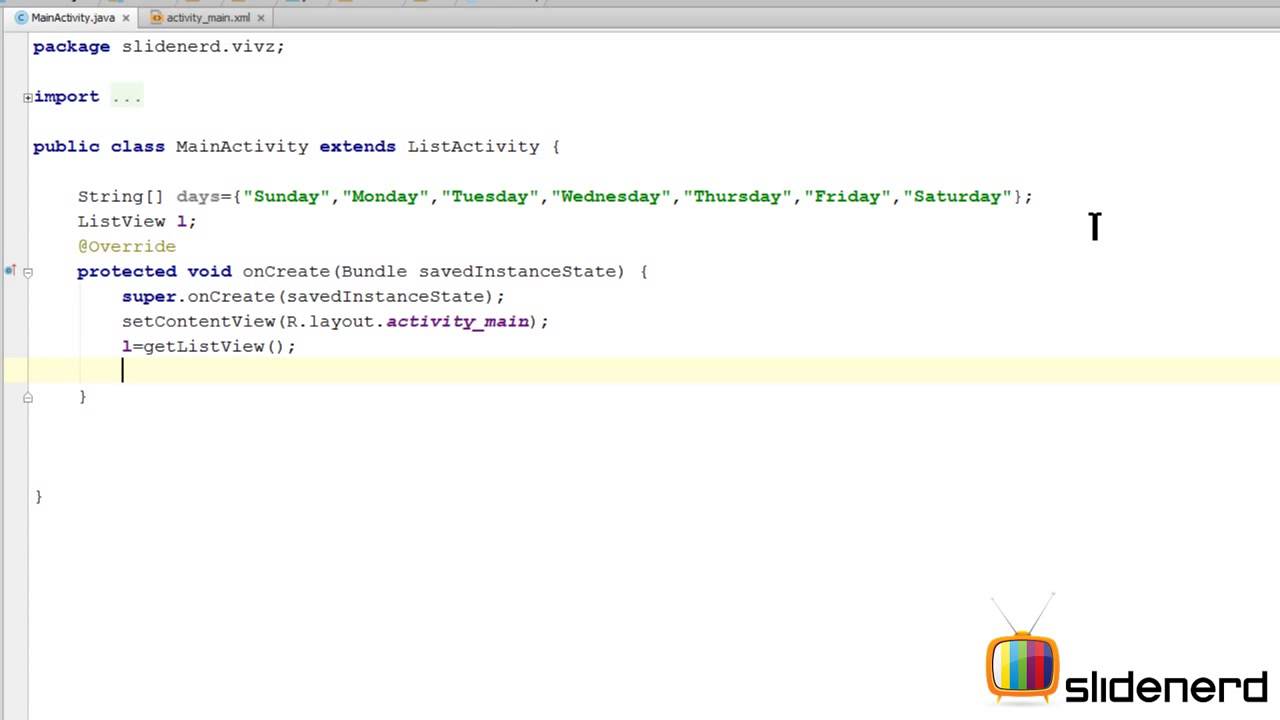The image size is (1280, 720).
Task: Click the "activity_main" layout reference
Action: 458,322
